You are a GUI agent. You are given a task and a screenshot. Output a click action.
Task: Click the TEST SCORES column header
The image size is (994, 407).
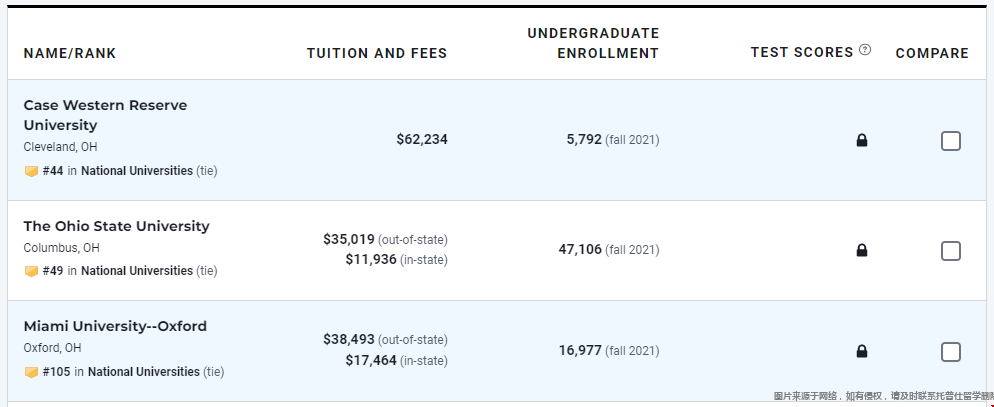pos(802,52)
